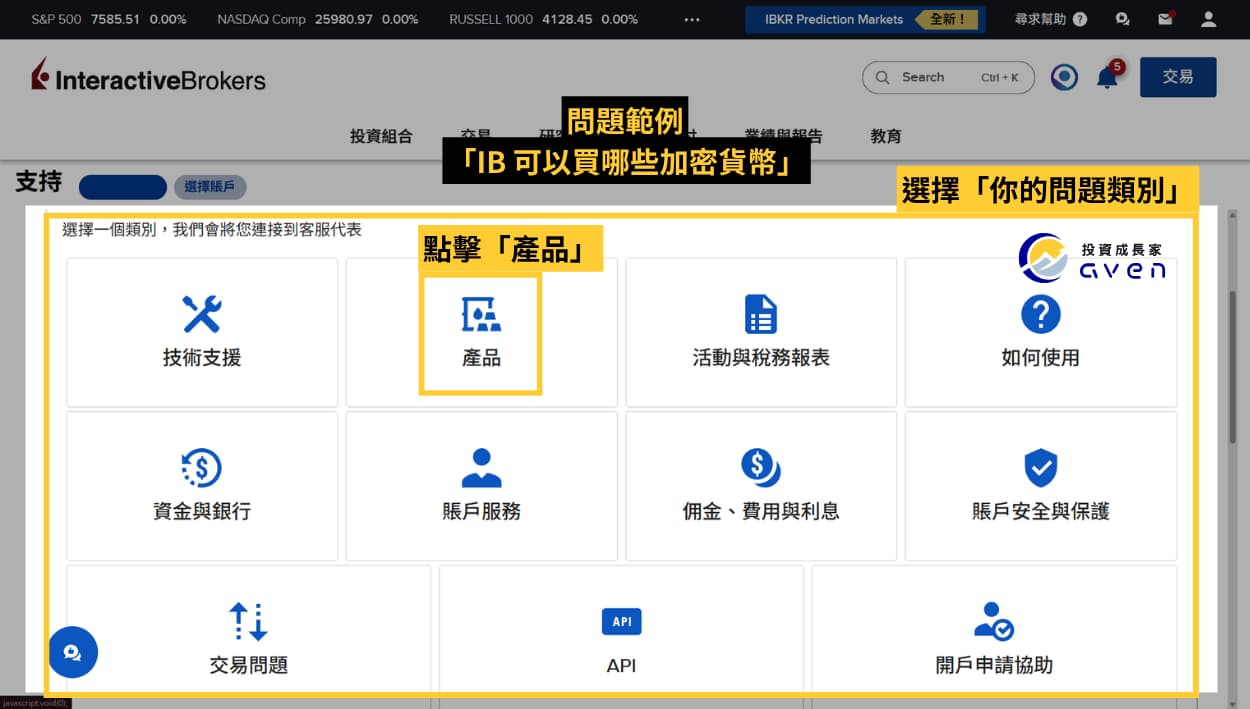Click the blue account pill next to 支持
This screenshot has height=709, width=1250.
(122, 187)
